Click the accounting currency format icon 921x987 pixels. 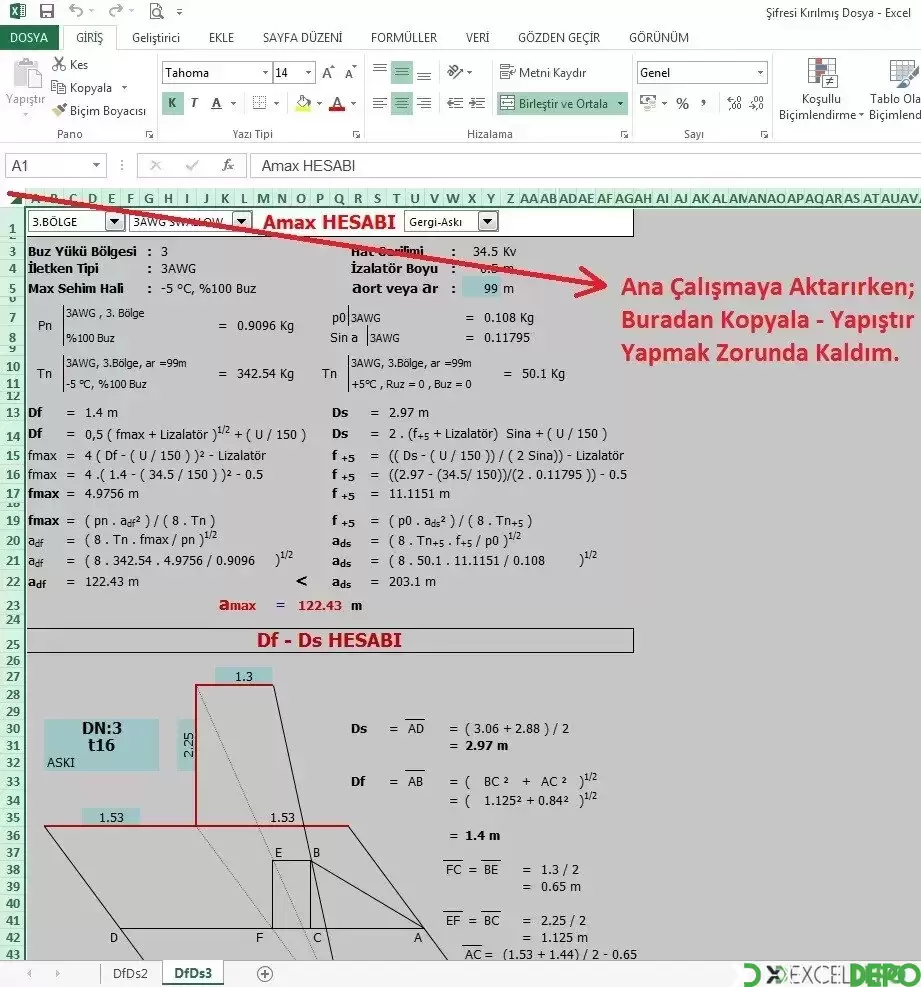click(647, 103)
